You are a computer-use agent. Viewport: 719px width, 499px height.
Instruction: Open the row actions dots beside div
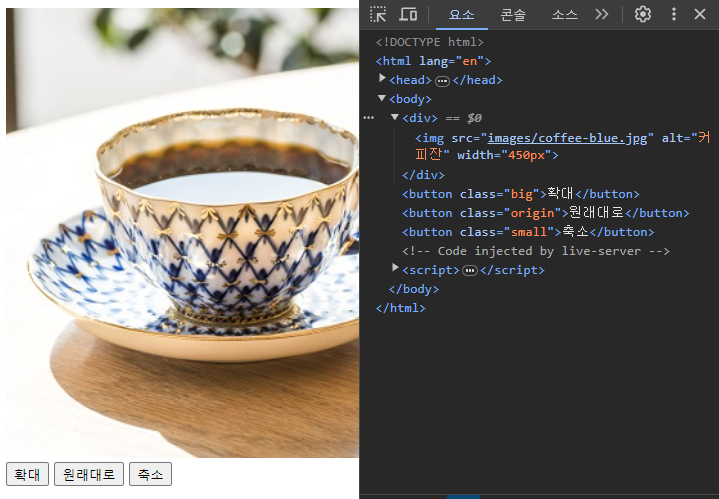point(369,118)
